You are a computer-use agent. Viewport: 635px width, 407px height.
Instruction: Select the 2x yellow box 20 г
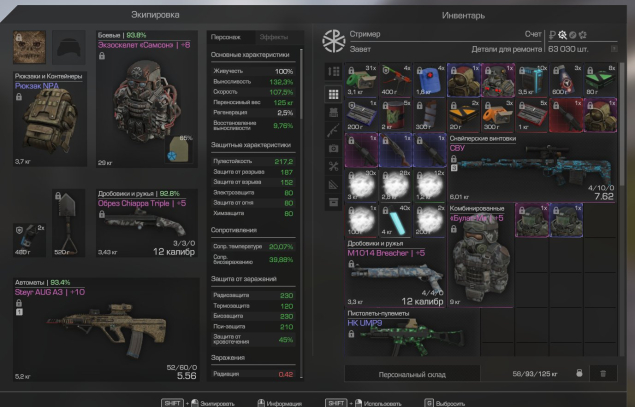pos(464,115)
